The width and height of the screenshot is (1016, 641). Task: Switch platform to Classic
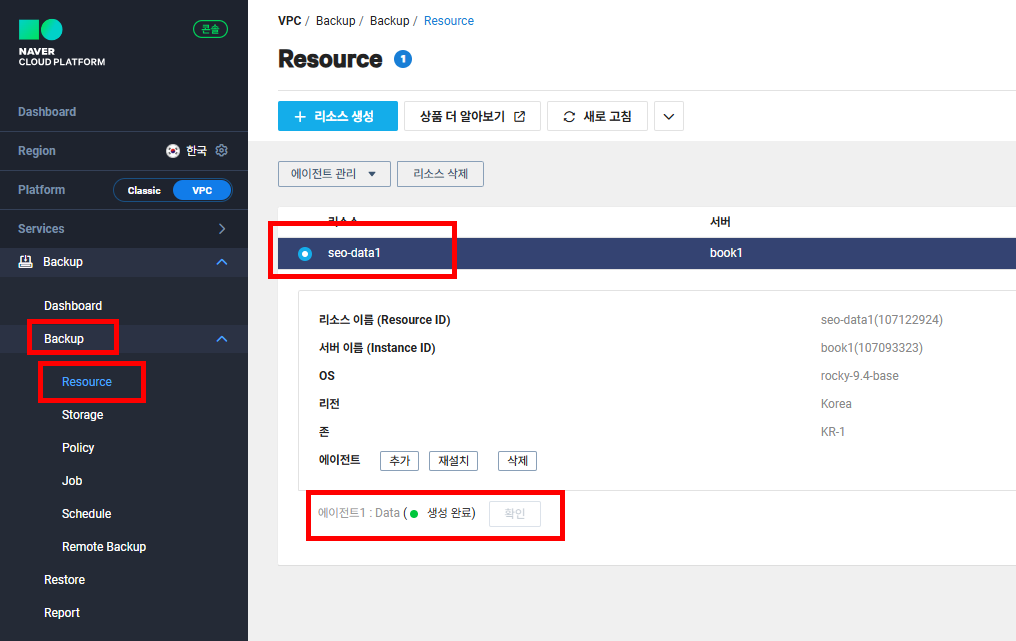pyautogui.click(x=144, y=190)
